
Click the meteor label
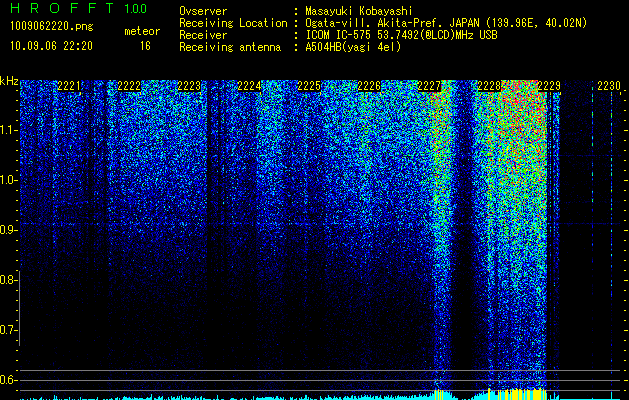(x=142, y=31)
